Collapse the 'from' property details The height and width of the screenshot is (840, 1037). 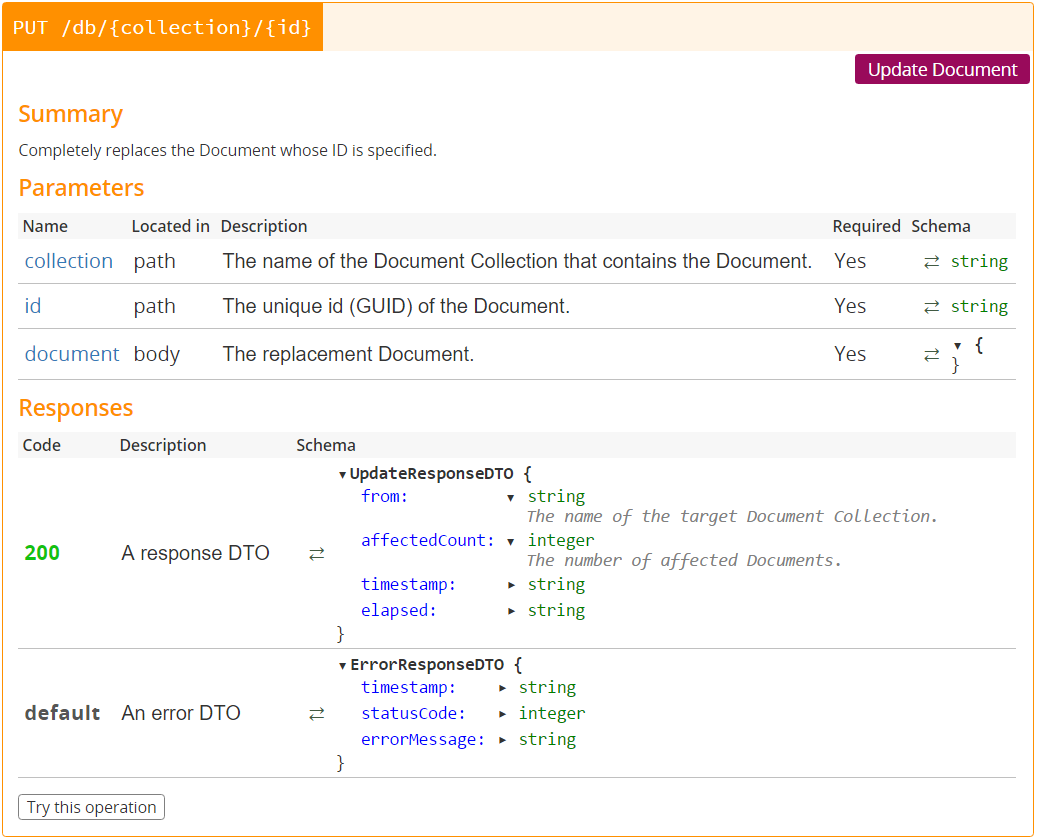pos(511,497)
